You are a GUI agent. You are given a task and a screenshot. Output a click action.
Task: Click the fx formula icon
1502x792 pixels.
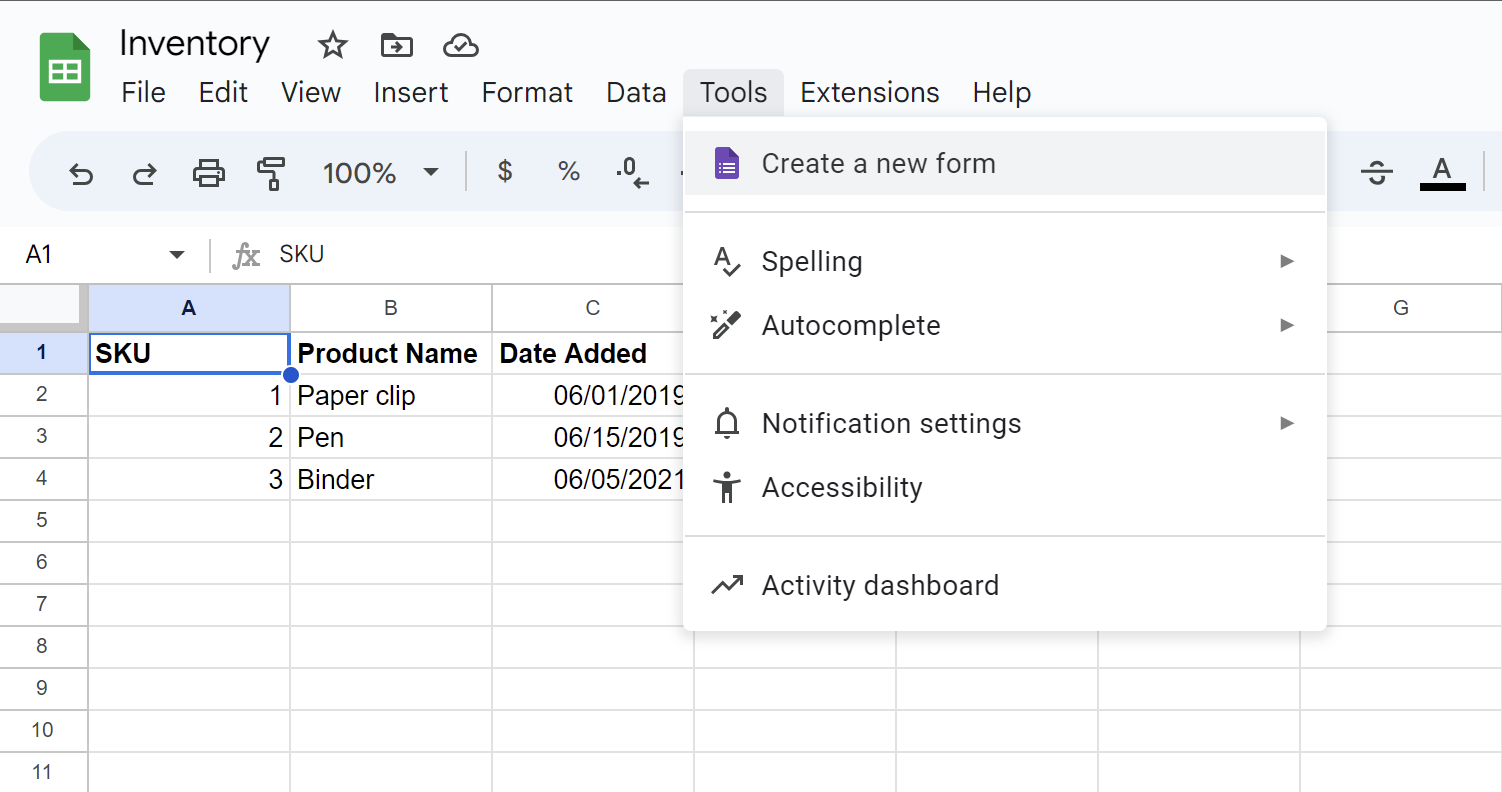tap(246, 255)
